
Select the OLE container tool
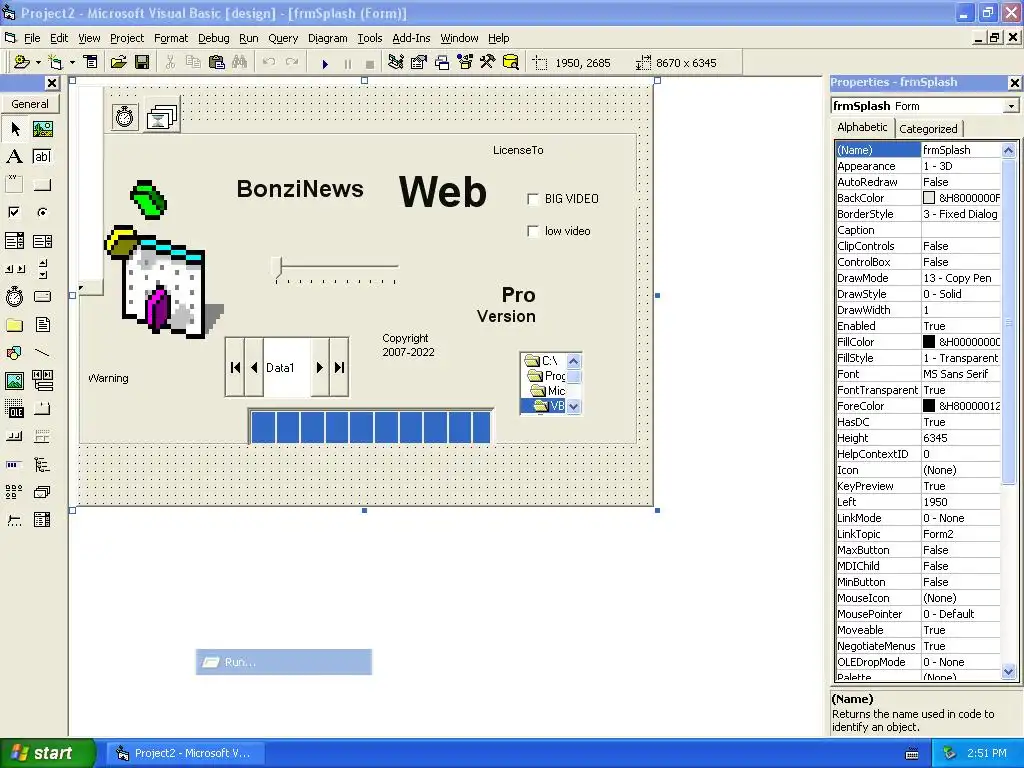[x=14, y=409]
